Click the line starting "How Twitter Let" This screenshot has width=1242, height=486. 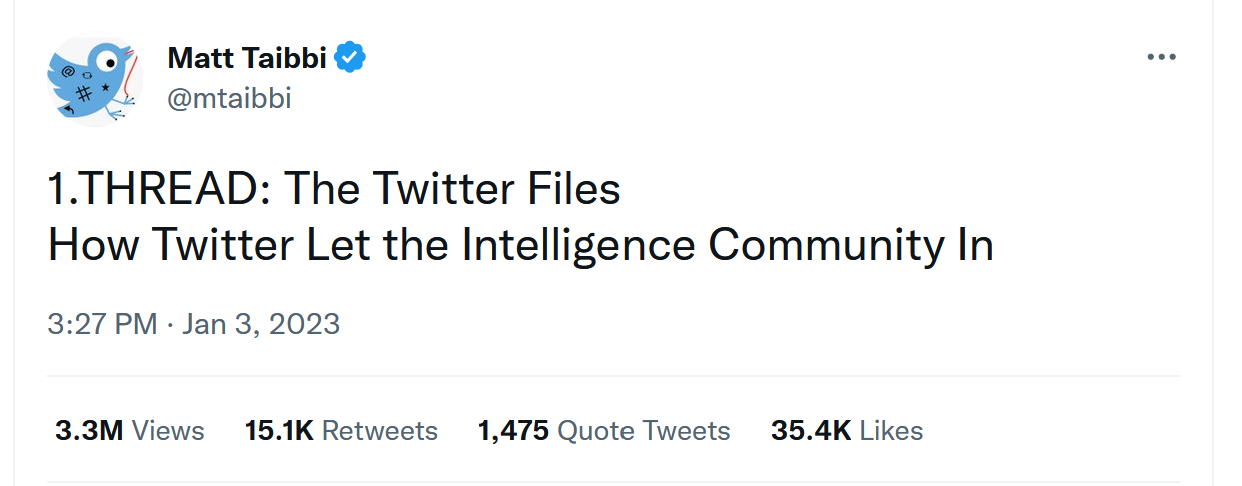[520, 246]
